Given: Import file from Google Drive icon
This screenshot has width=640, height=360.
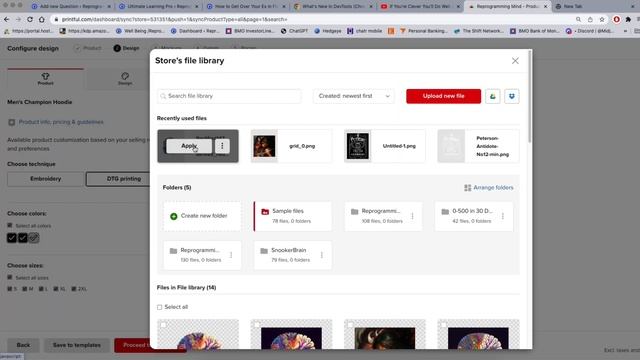Looking at the screenshot, I should point(493,96).
